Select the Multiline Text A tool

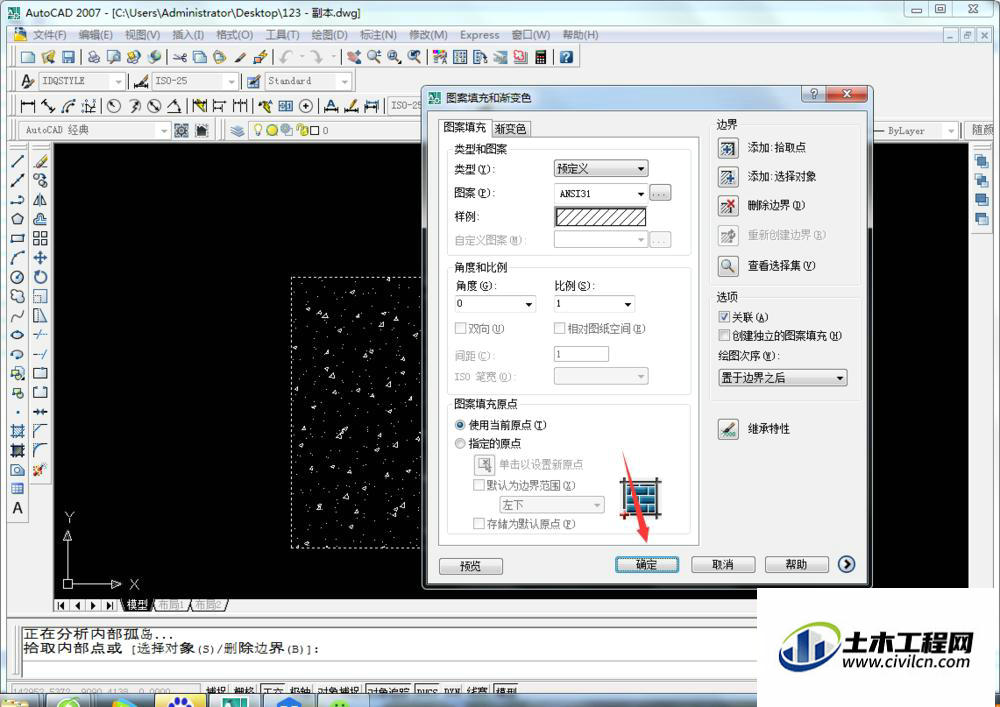click(x=17, y=508)
